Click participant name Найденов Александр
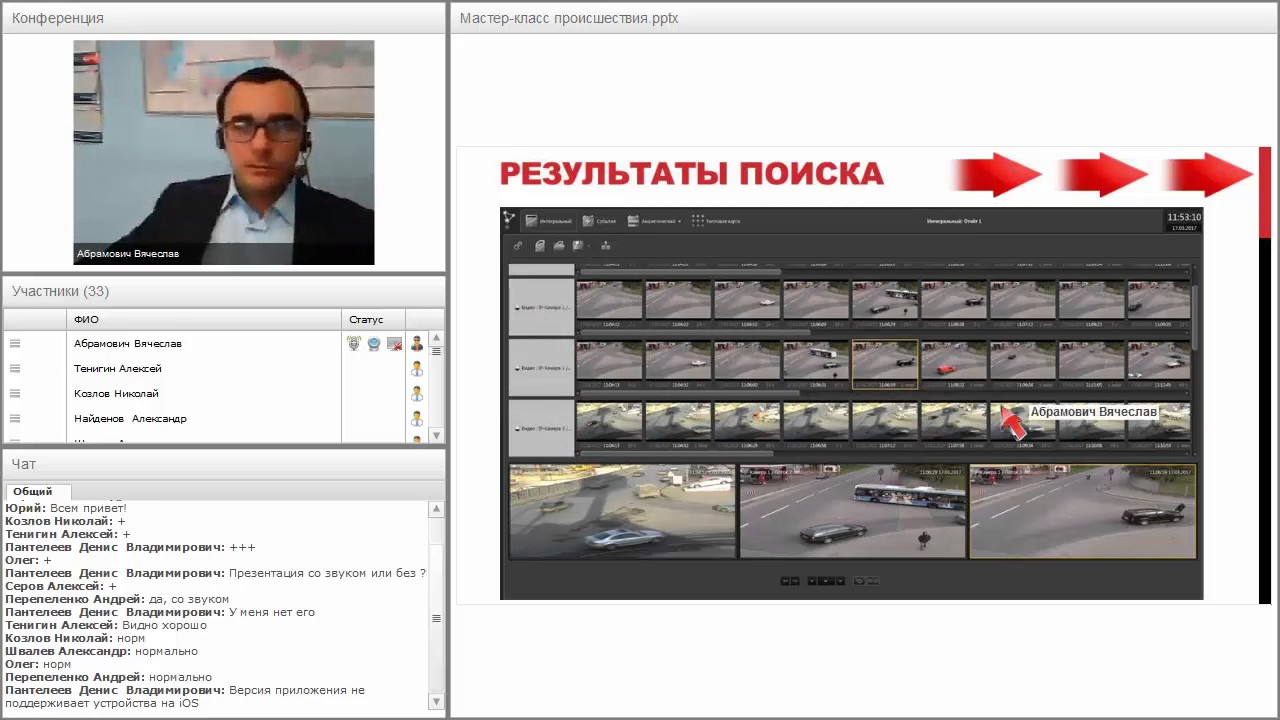The height and width of the screenshot is (720, 1280). [130, 418]
